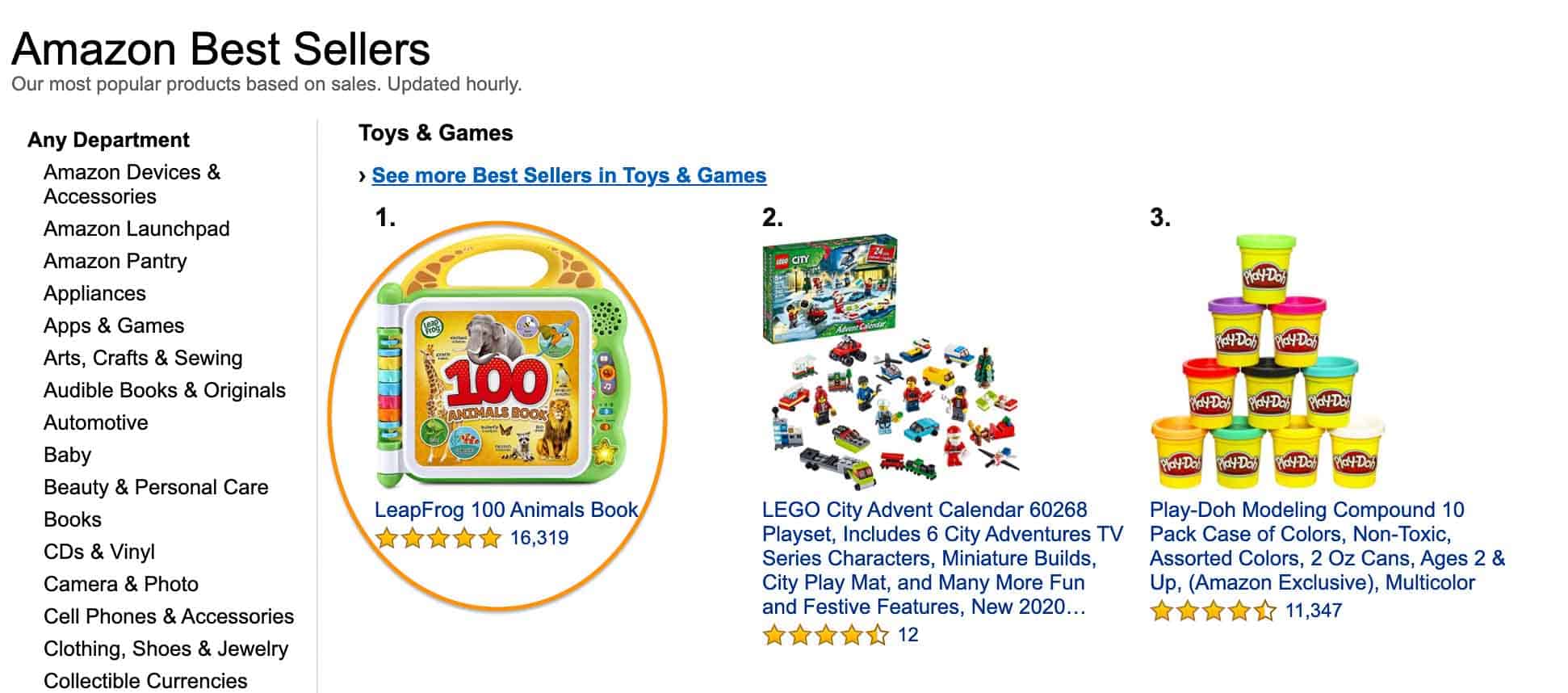
Task: Open See more Best Sellers in Toys & Games
Action: pos(569,175)
